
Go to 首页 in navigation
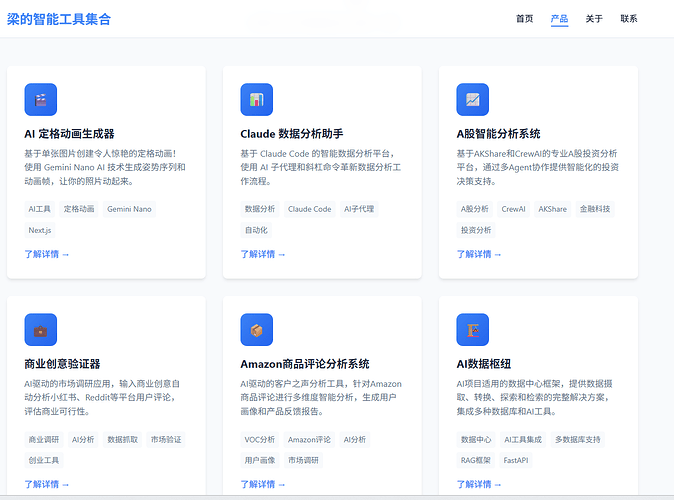524,18
